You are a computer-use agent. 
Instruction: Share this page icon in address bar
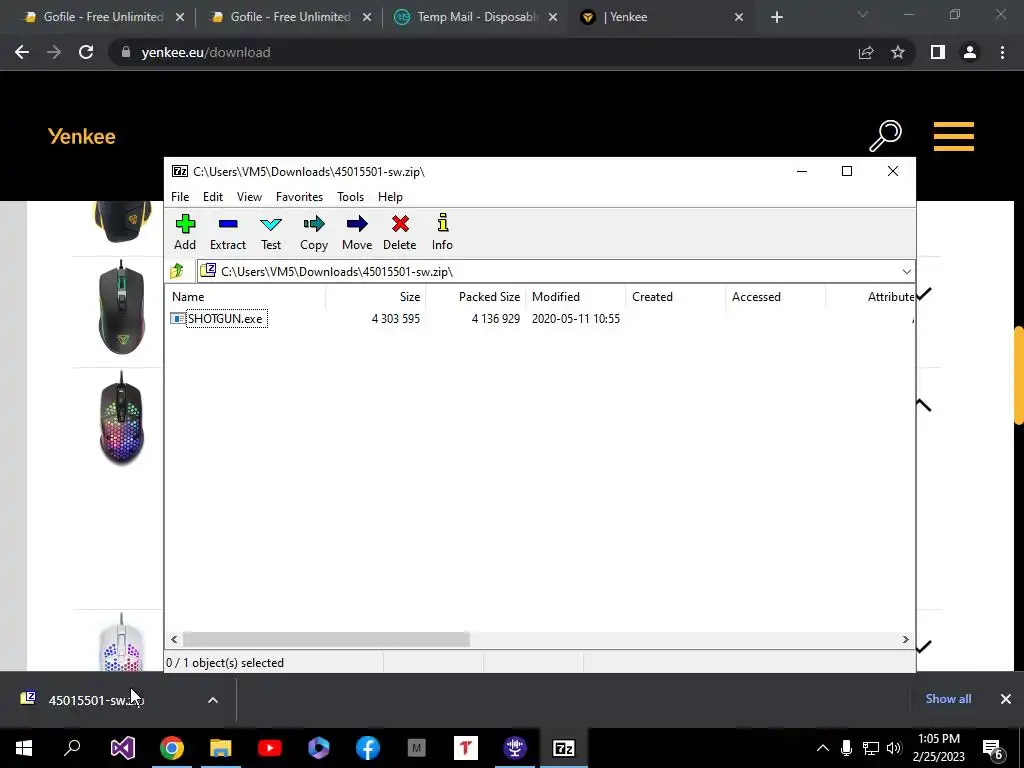pyautogui.click(x=866, y=52)
